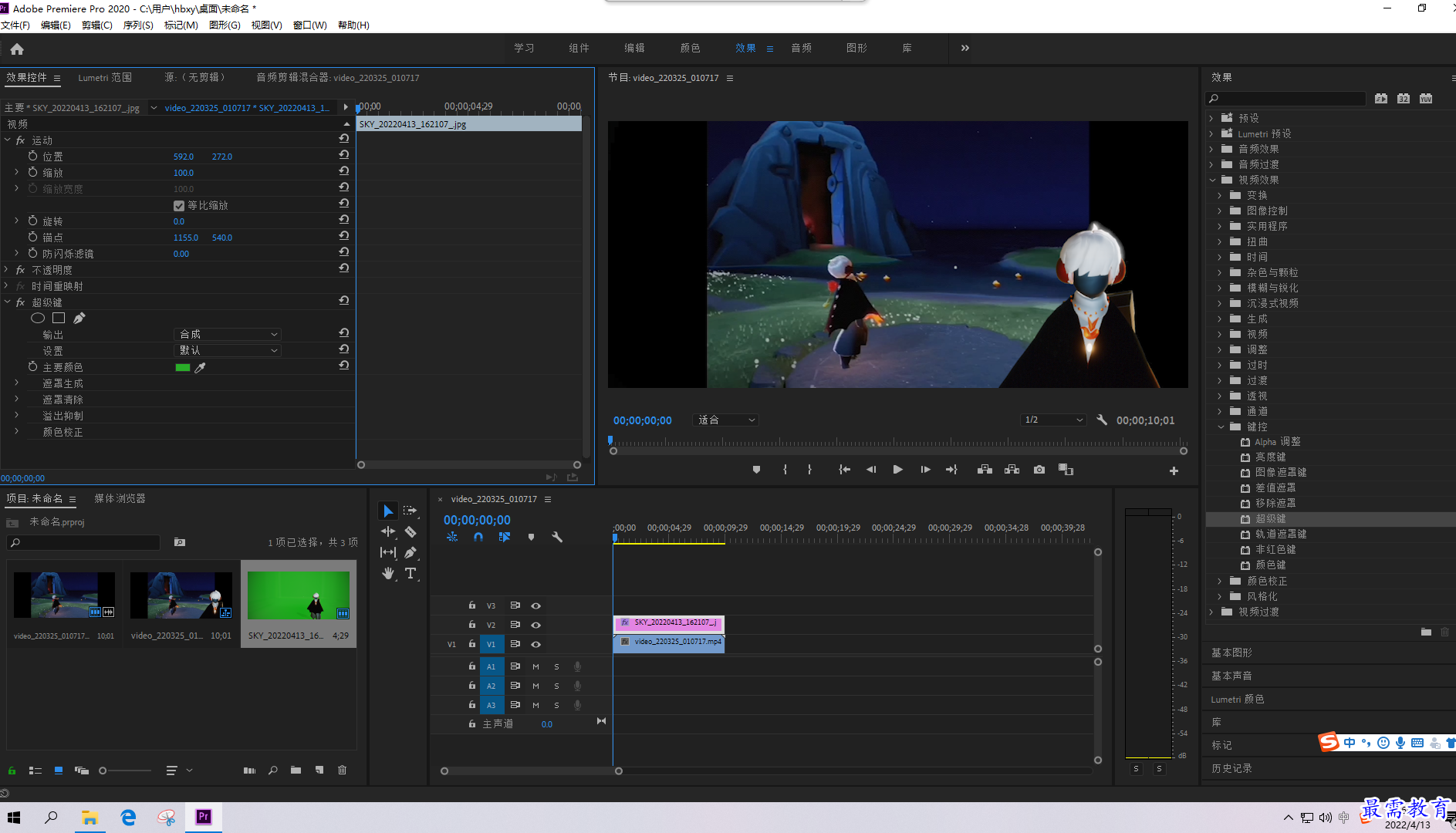
Task: Select the Ripple Edit tool
Action: click(x=388, y=531)
